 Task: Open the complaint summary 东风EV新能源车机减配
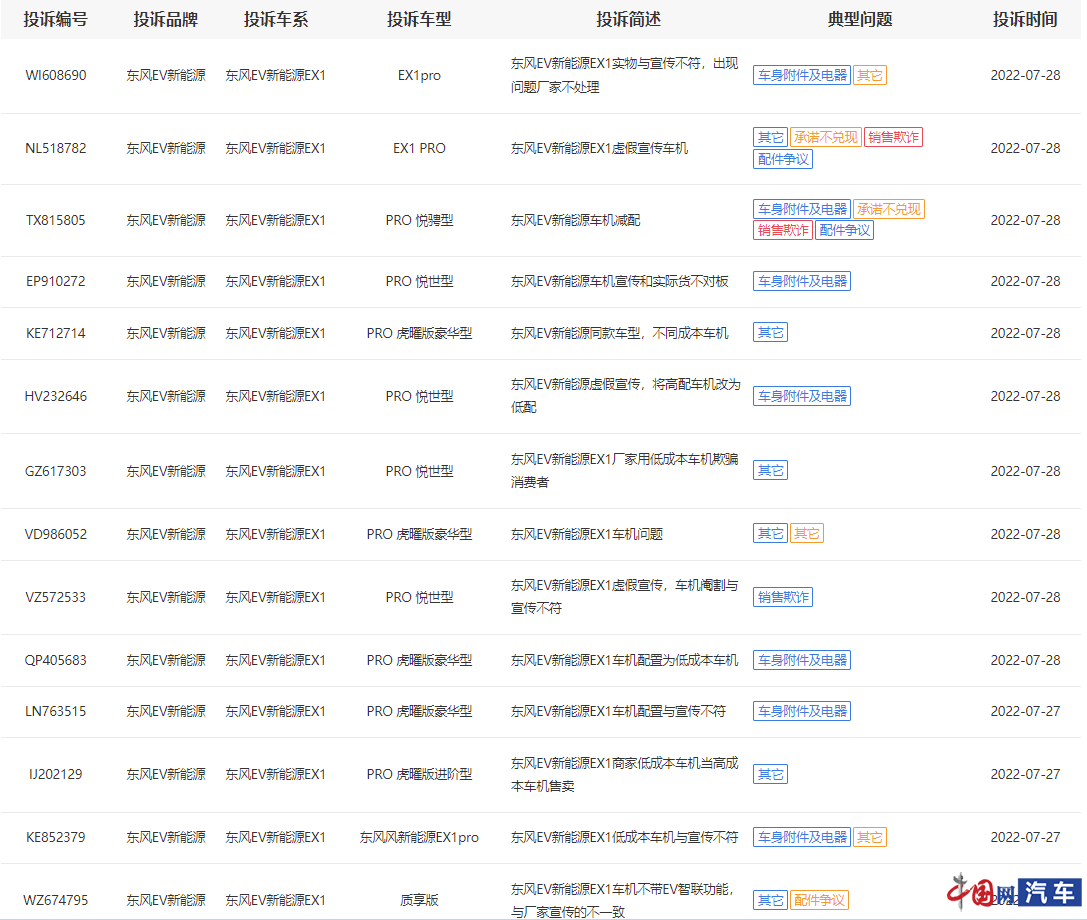tap(575, 220)
